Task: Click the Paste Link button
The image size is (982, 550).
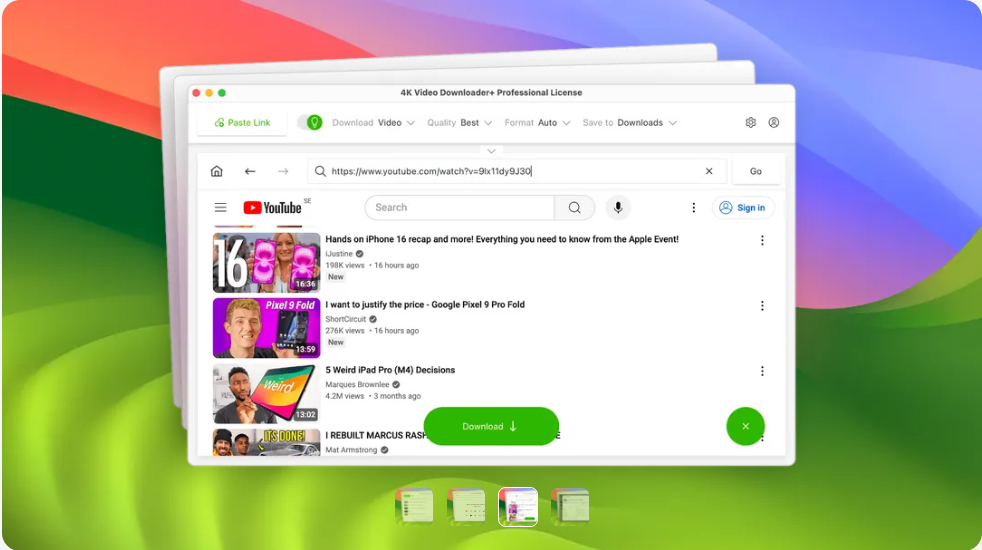Action: tap(242, 123)
